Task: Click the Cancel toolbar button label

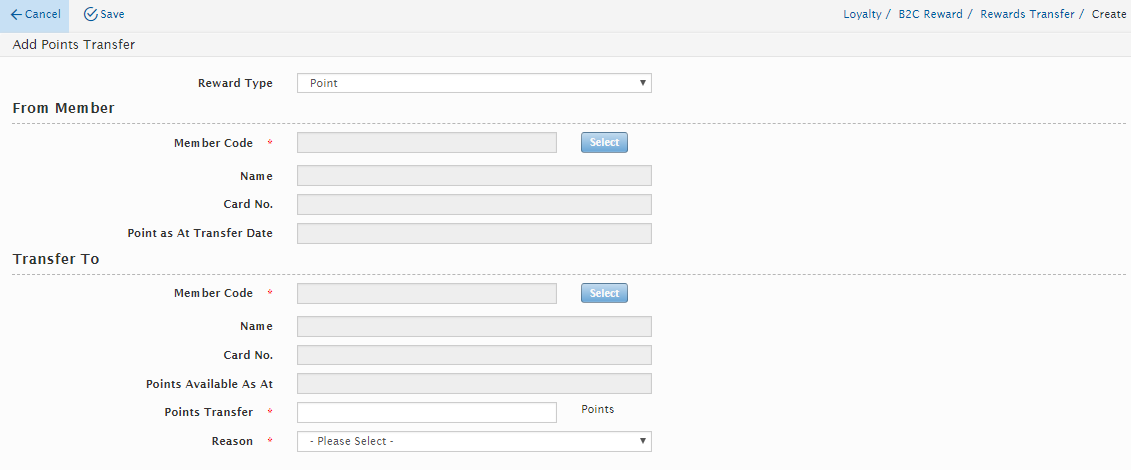Action: (x=43, y=15)
